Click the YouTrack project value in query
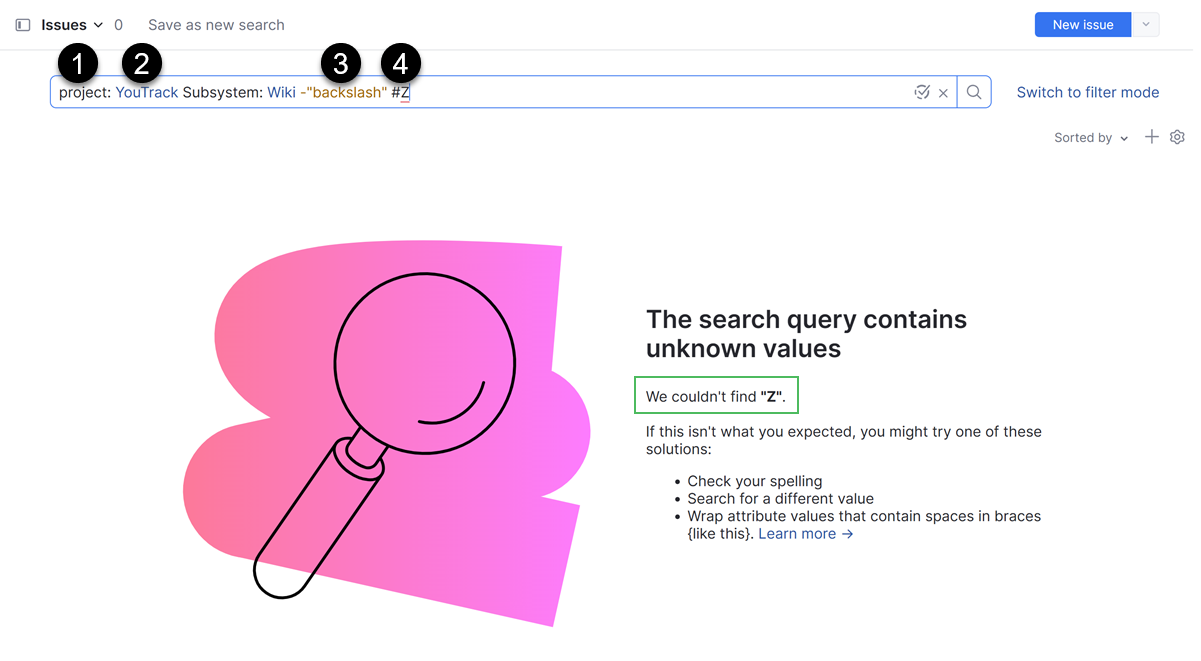The width and height of the screenshot is (1201, 661). click(147, 92)
